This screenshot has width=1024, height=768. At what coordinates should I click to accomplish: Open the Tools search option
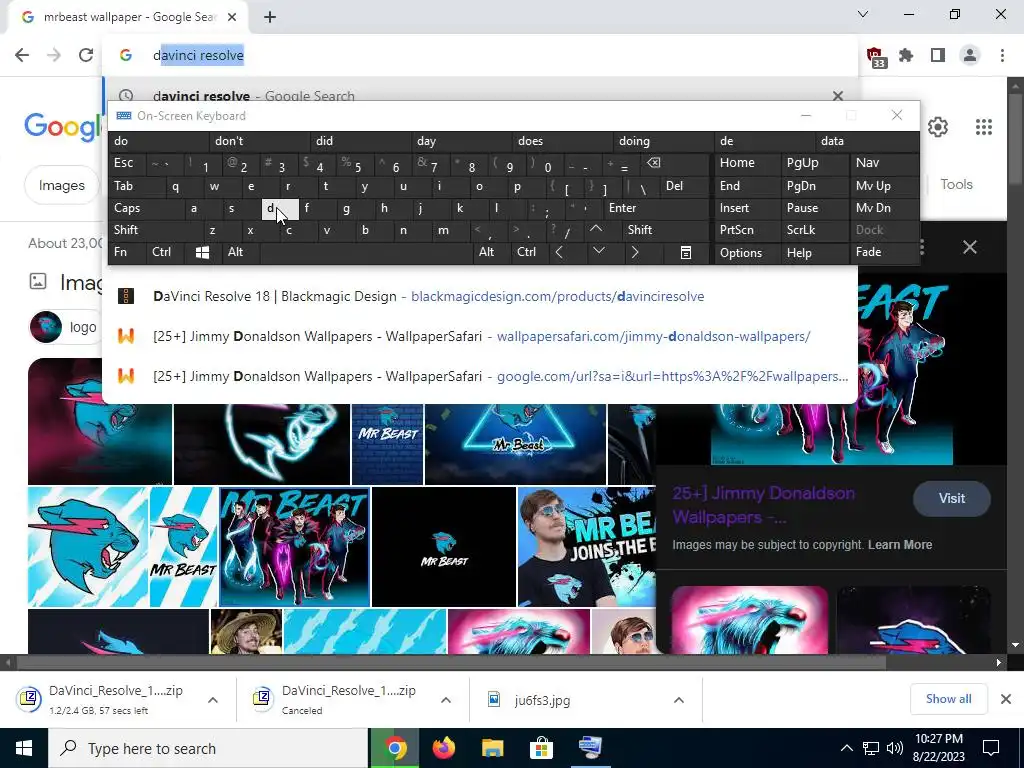pyautogui.click(x=956, y=185)
